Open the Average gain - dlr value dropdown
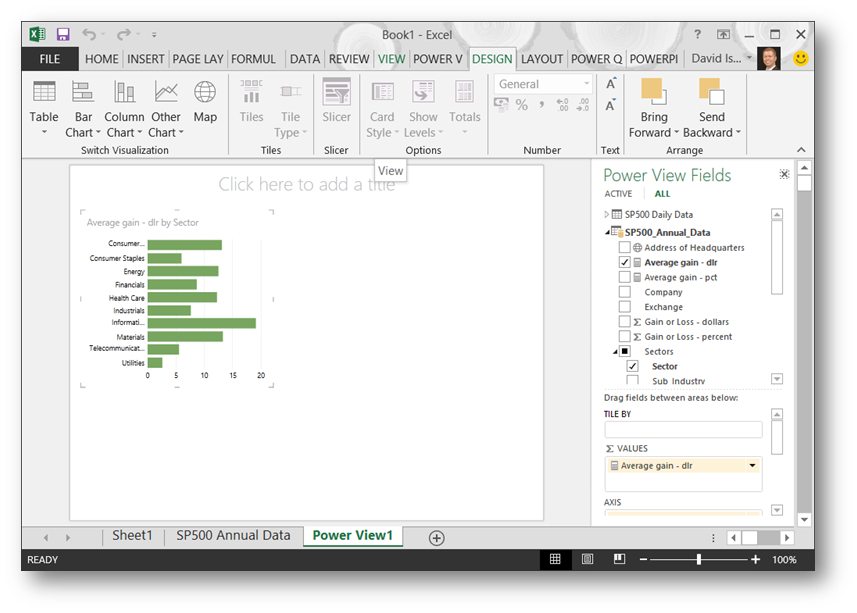Viewport: 857px width, 613px height. [753, 465]
